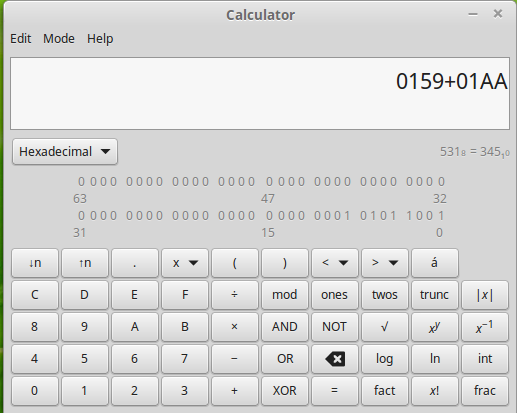Click the AND button
The height and width of the screenshot is (413, 517).
pos(285,327)
